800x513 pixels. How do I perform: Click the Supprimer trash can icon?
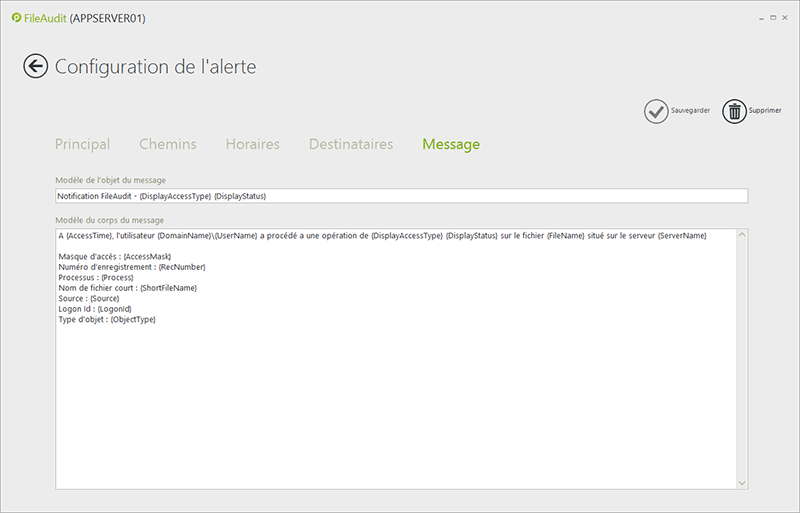click(734, 111)
